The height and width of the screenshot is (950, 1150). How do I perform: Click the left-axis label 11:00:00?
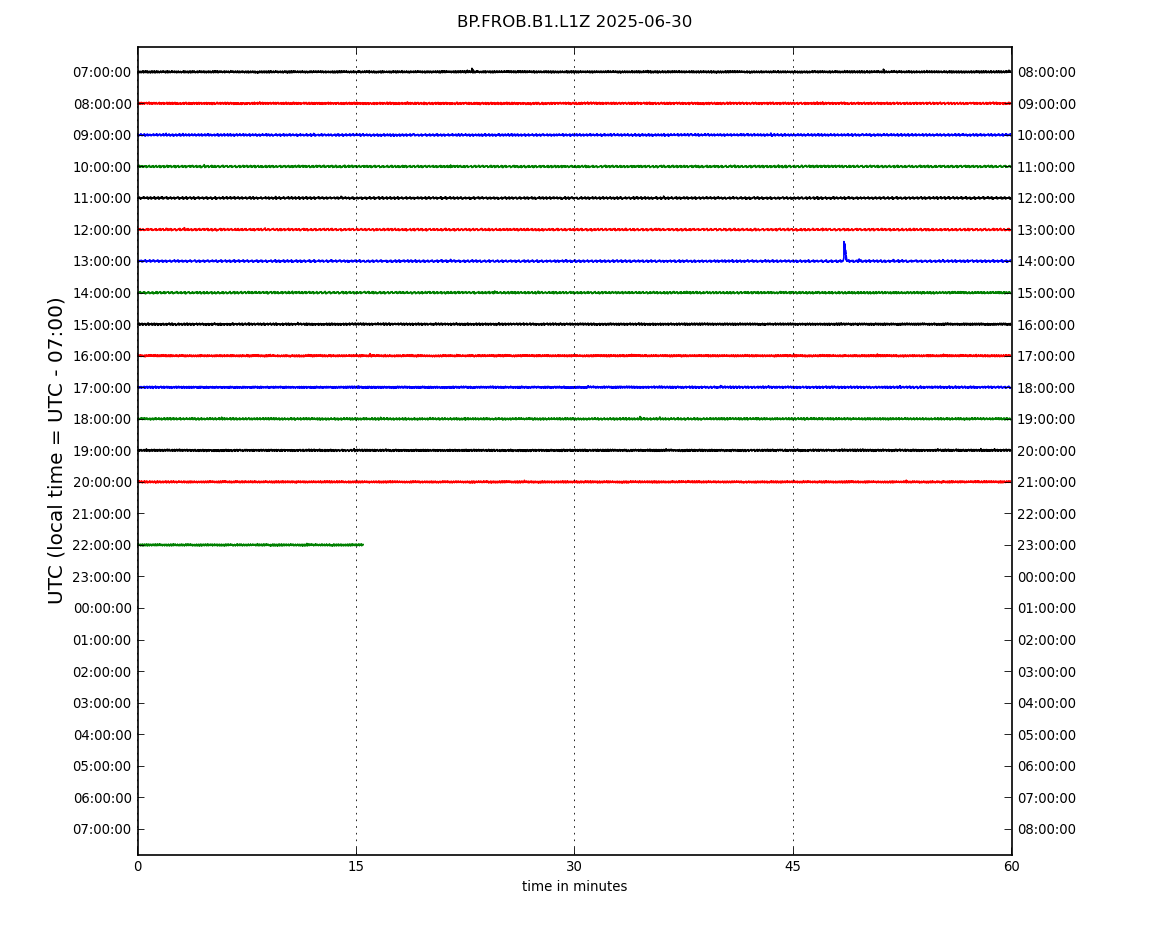tap(102, 199)
